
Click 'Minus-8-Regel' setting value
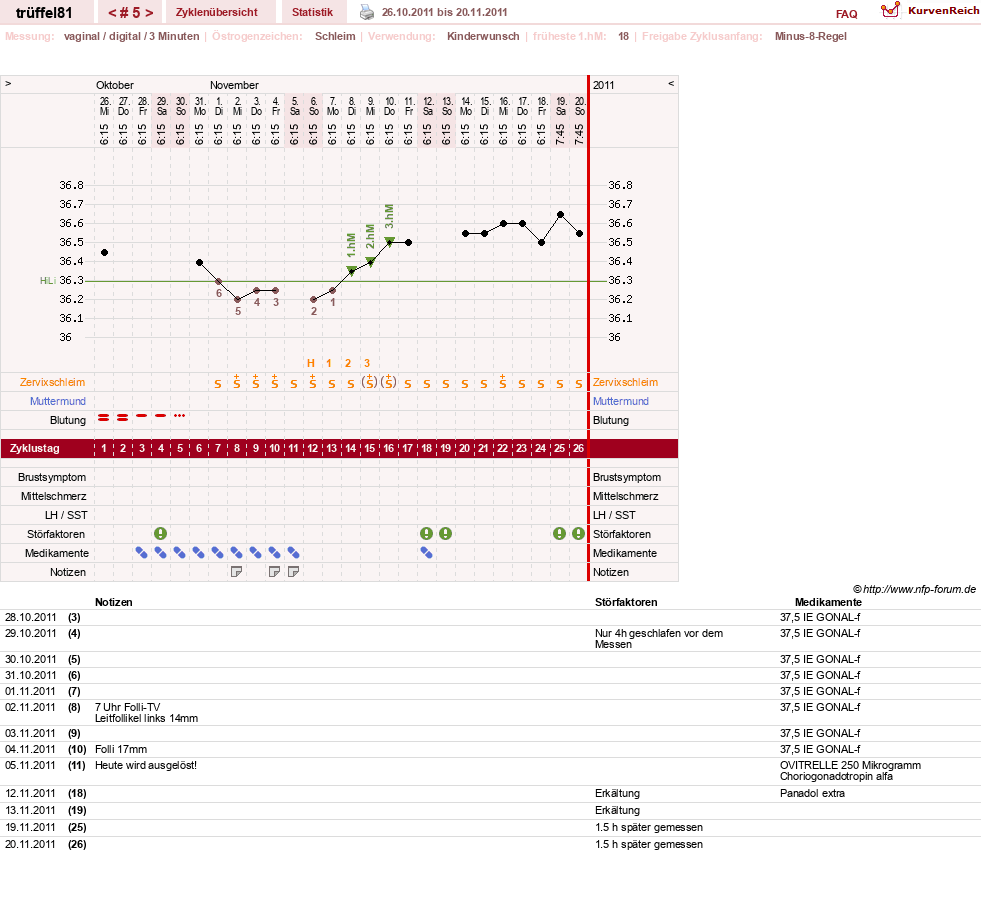[x=810, y=36]
